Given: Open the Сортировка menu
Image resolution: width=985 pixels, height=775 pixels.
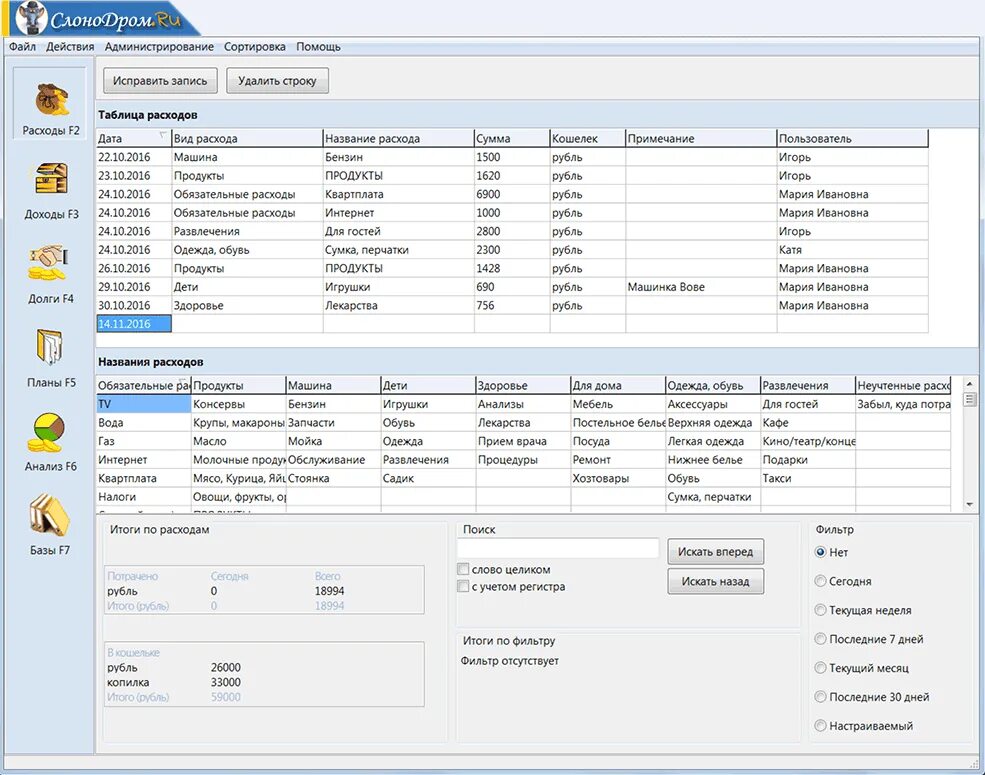Looking at the screenshot, I should coord(254,46).
